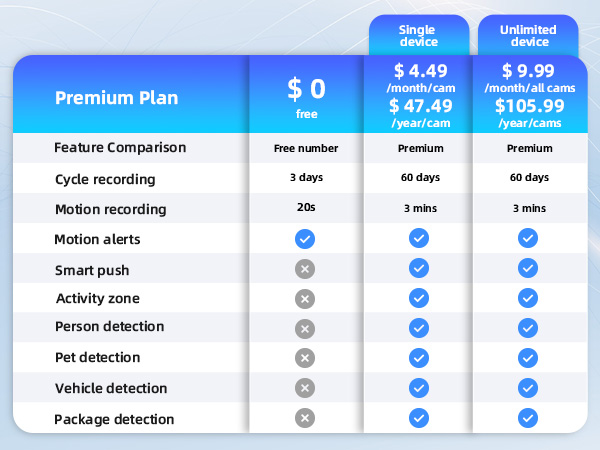Click the gray X for Vehicle detection

[x=306, y=388]
